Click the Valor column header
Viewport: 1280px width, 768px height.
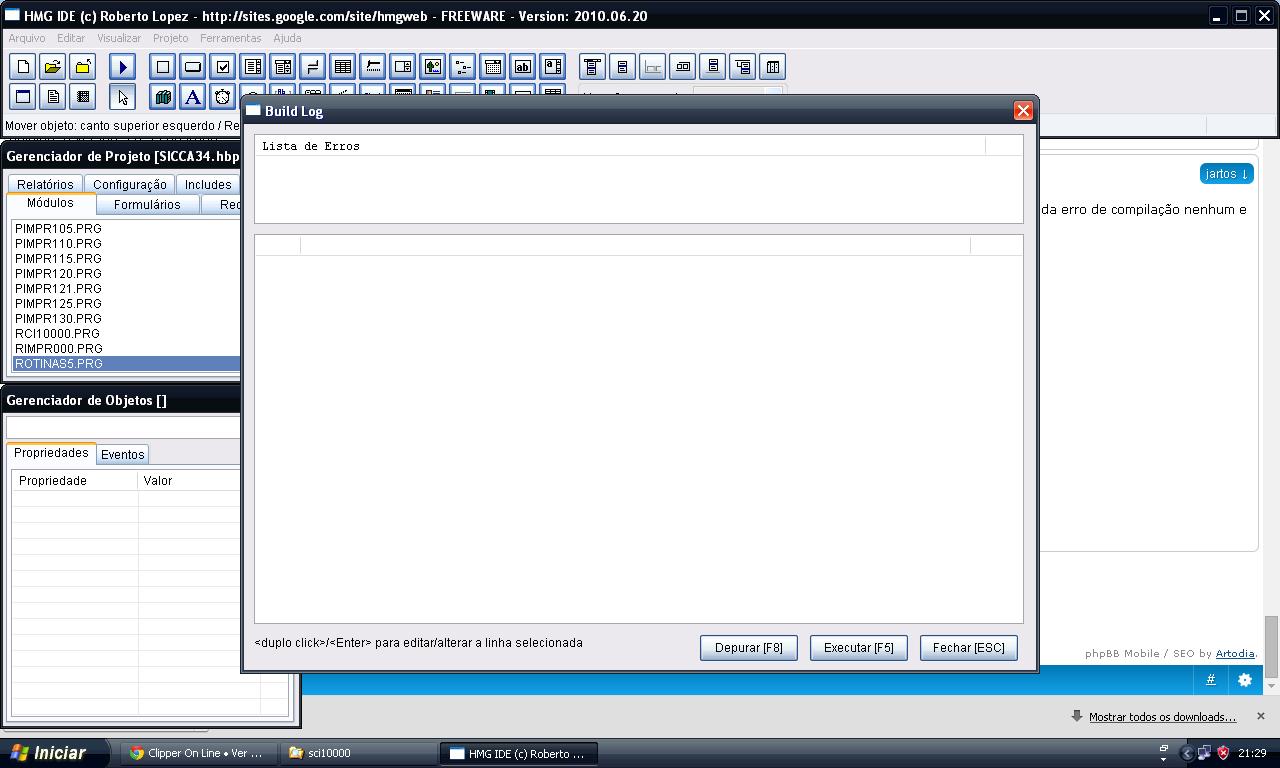point(190,481)
